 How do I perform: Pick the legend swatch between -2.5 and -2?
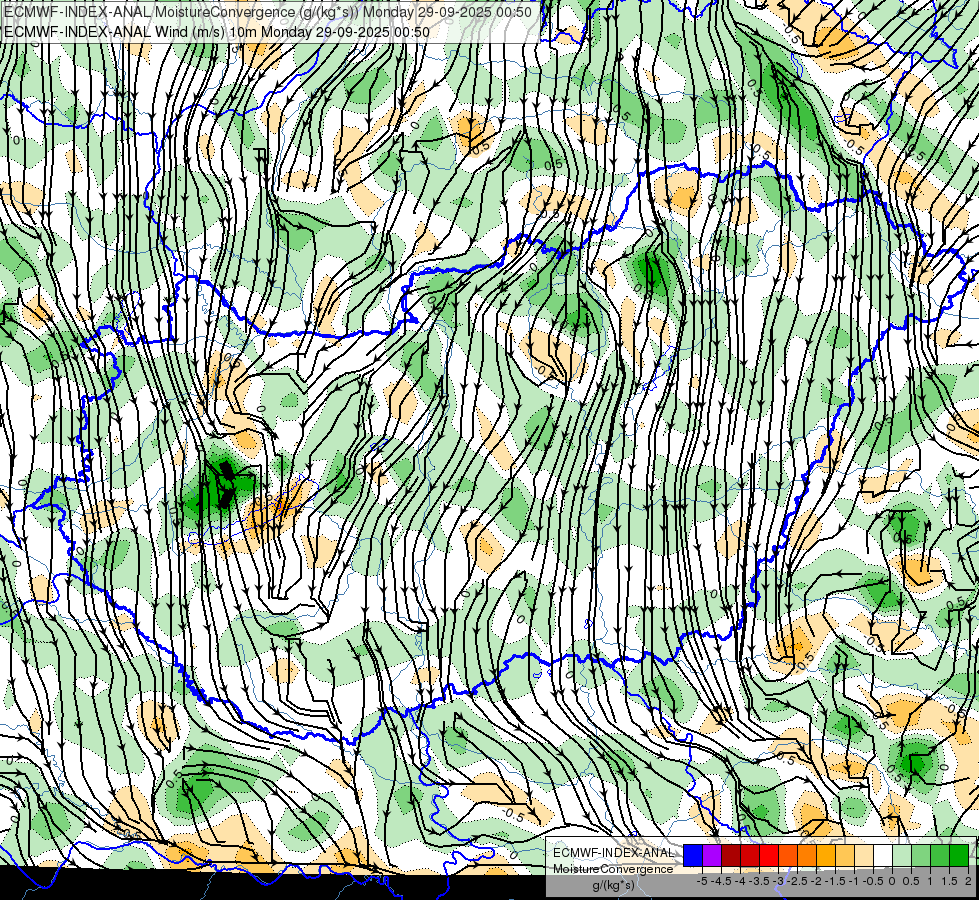(807, 856)
